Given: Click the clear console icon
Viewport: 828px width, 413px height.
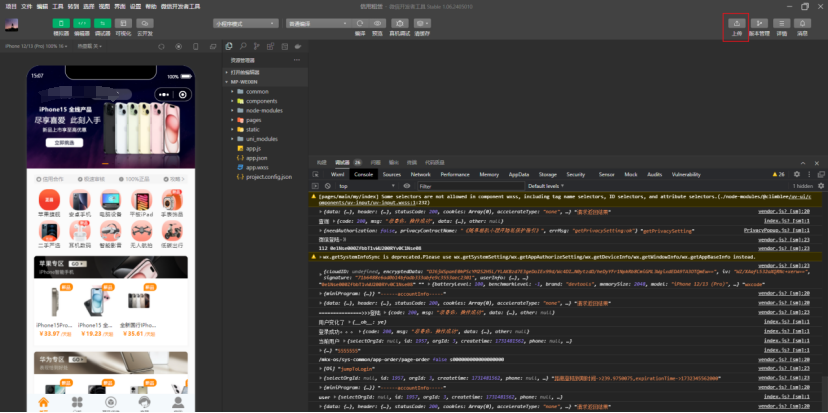Looking at the screenshot, I should coord(327,186).
